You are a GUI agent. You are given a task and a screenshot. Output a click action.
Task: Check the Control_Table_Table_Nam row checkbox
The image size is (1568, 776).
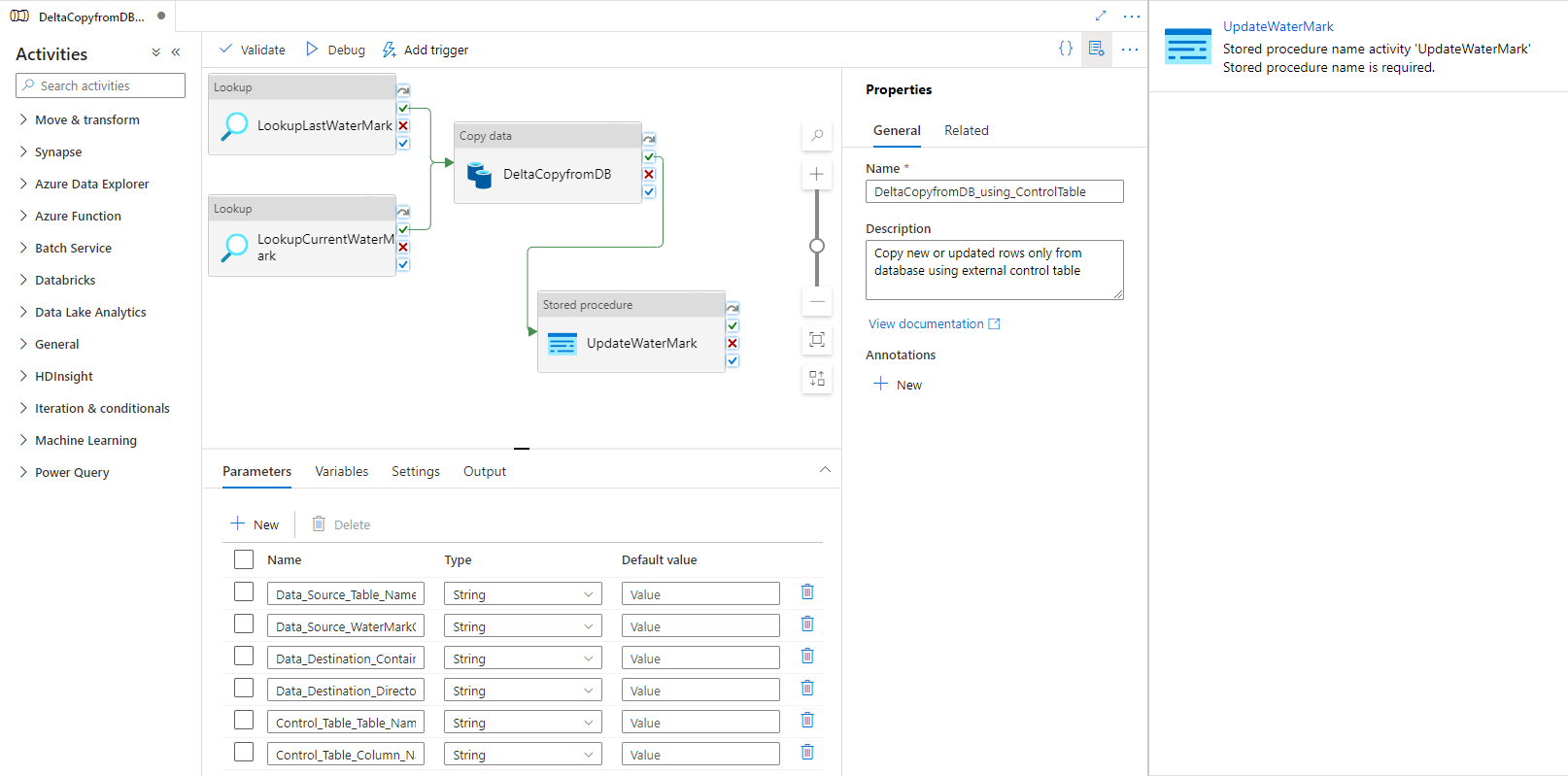pos(244,720)
